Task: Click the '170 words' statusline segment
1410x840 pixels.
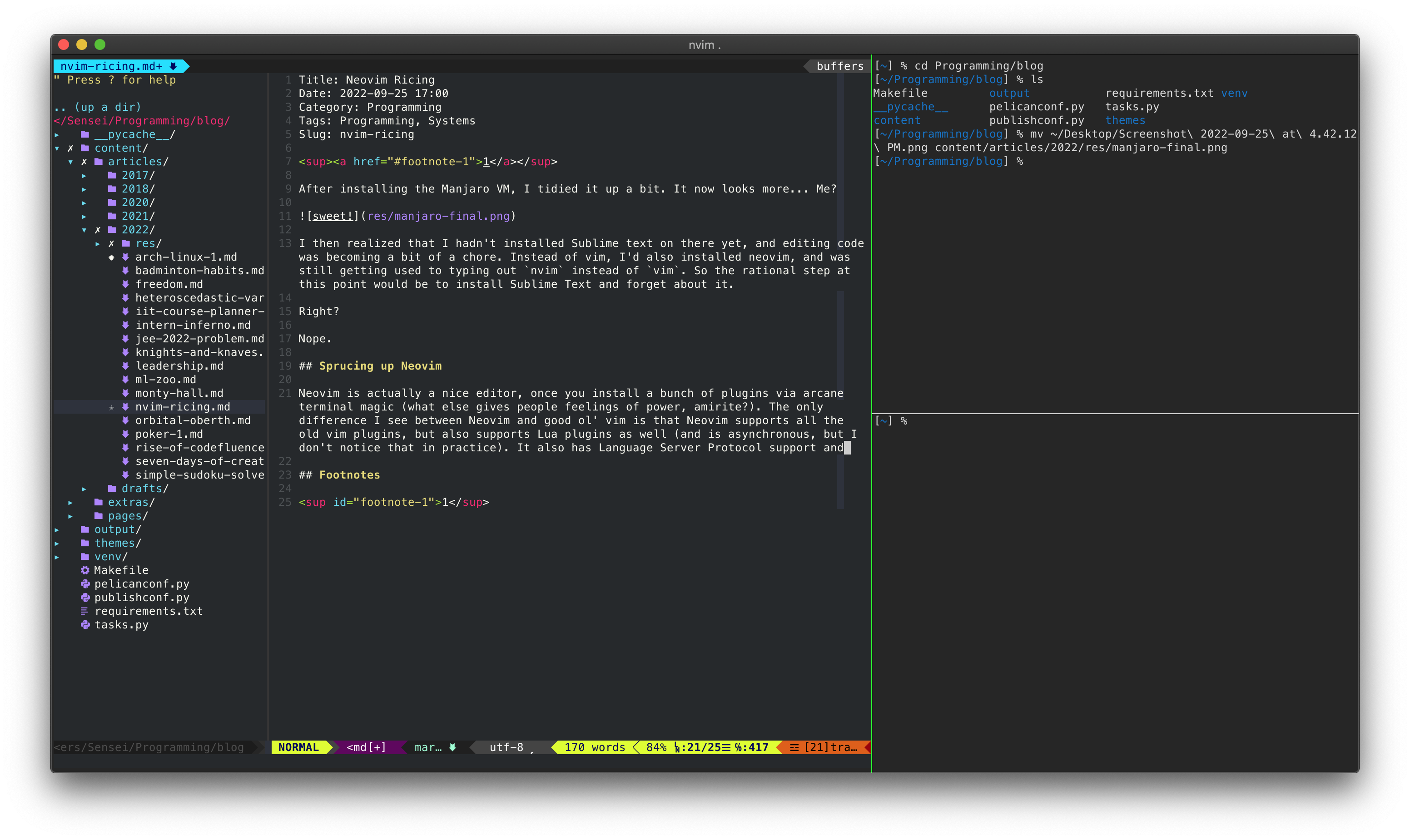Action: pyautogui.click(x=595, y=747)
